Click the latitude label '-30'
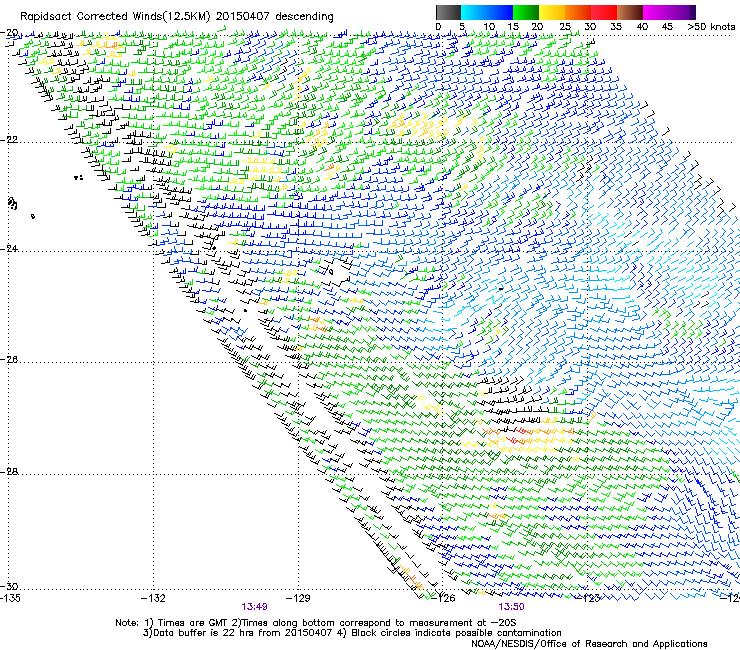Image resolution: width=740 pixels, height=650 pixels. click(10, 586)
